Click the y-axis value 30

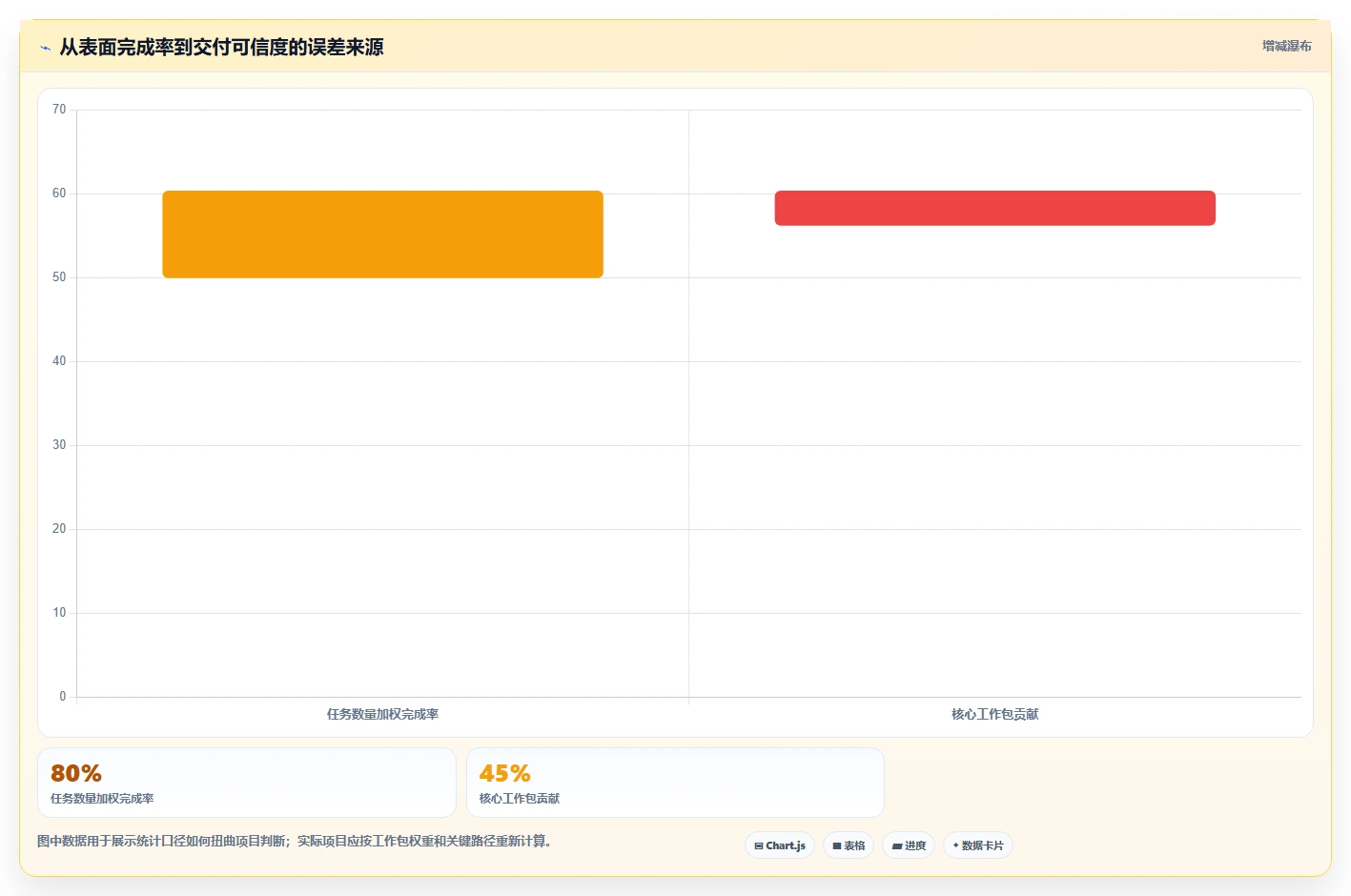click(x=59, y=445)
